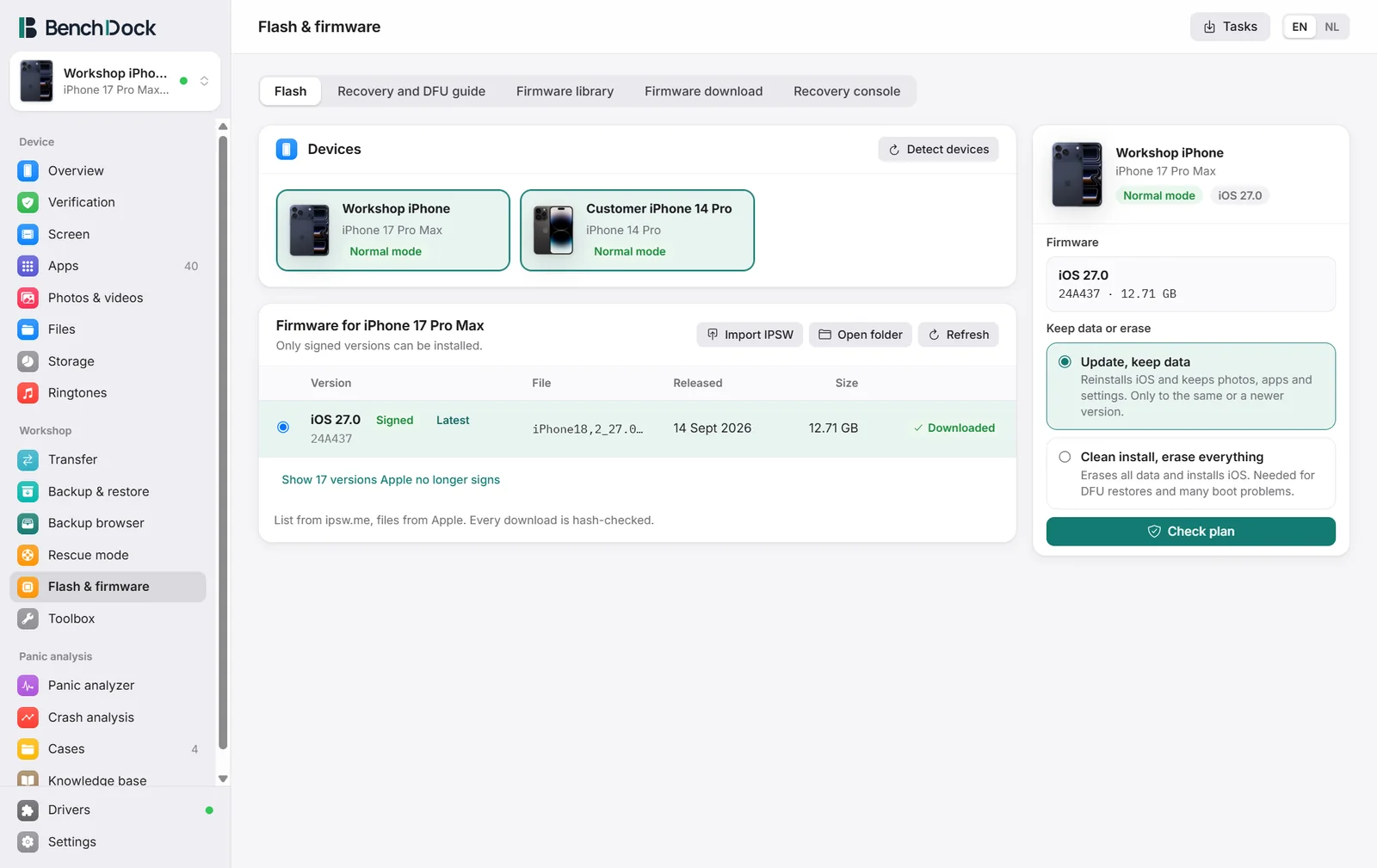This screenshot has width=1377, height=868.
Task: Click the Cases count 4 badge
Action: [x=195, y=749]
